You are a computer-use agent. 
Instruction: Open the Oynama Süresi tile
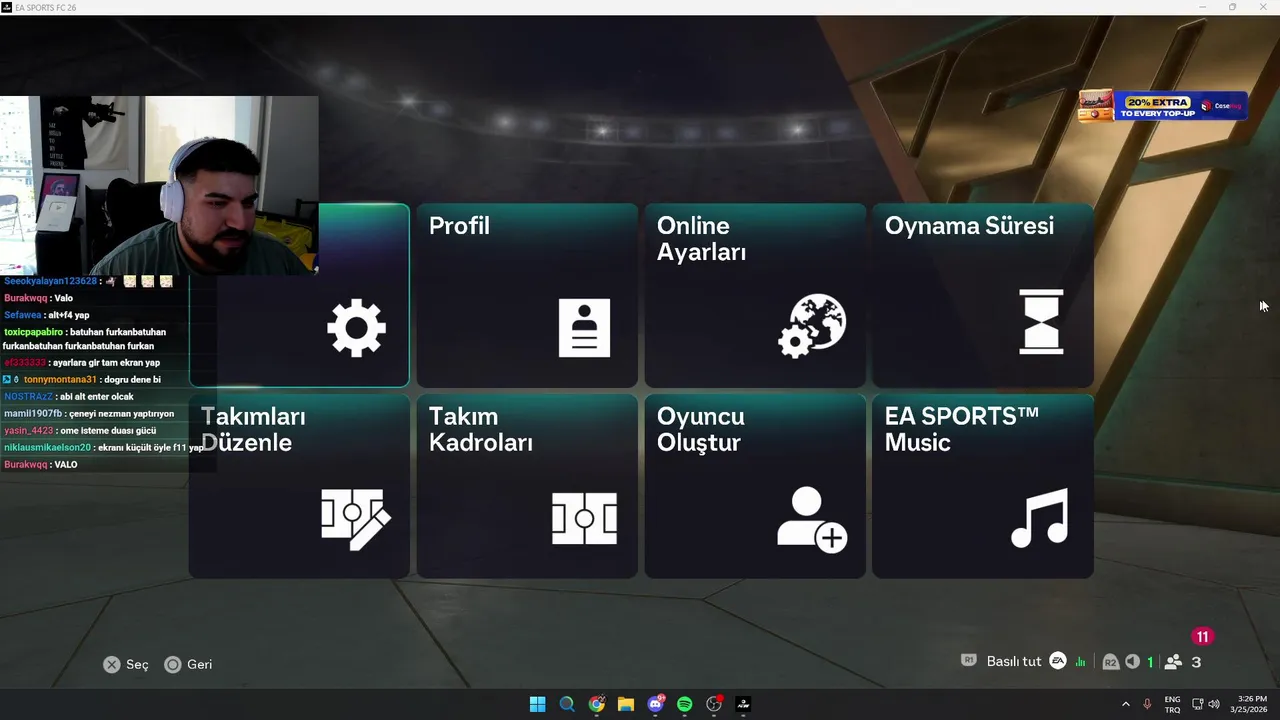click(x=983, y=295)
